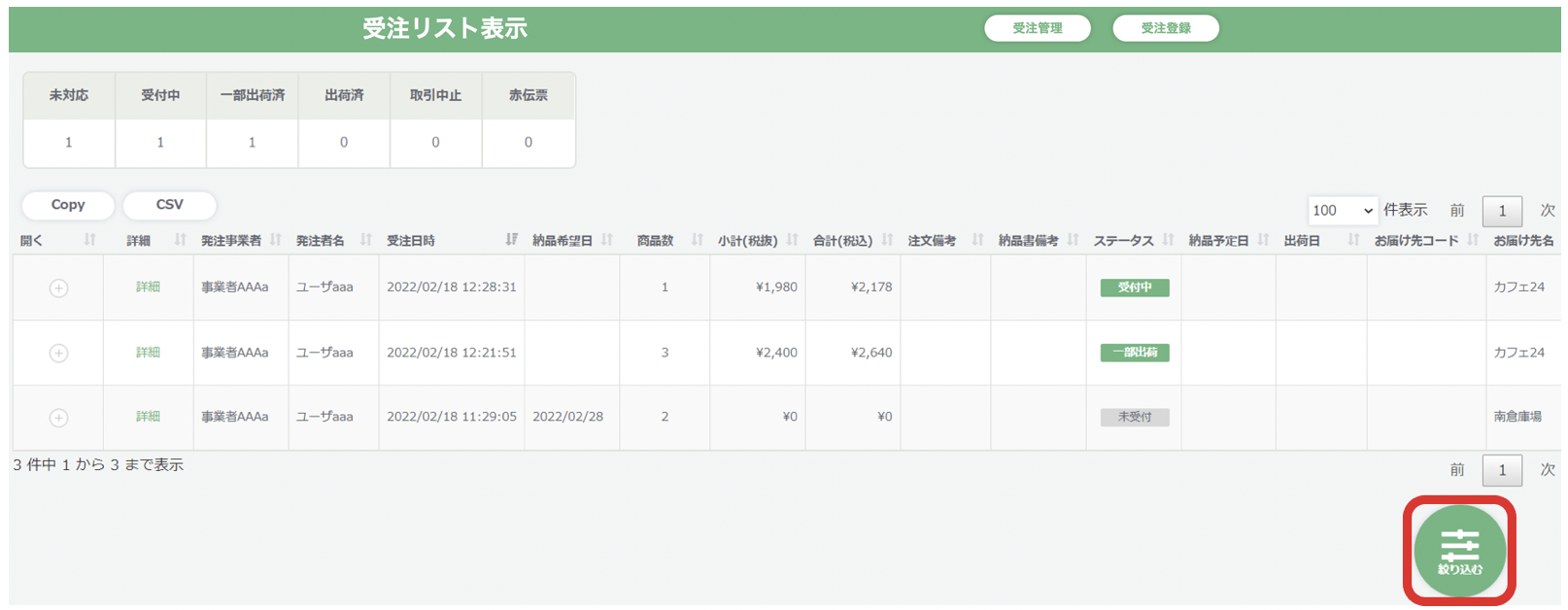Click 3 件中 1 から 3 まで表示 text

click(x=98, y=465)
